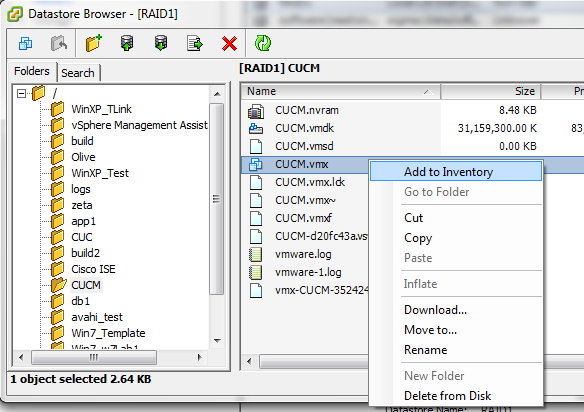Click the add to inventory toolbar icon
The height and width of the screenshot is (412, 584).
[x=25, y=44]
